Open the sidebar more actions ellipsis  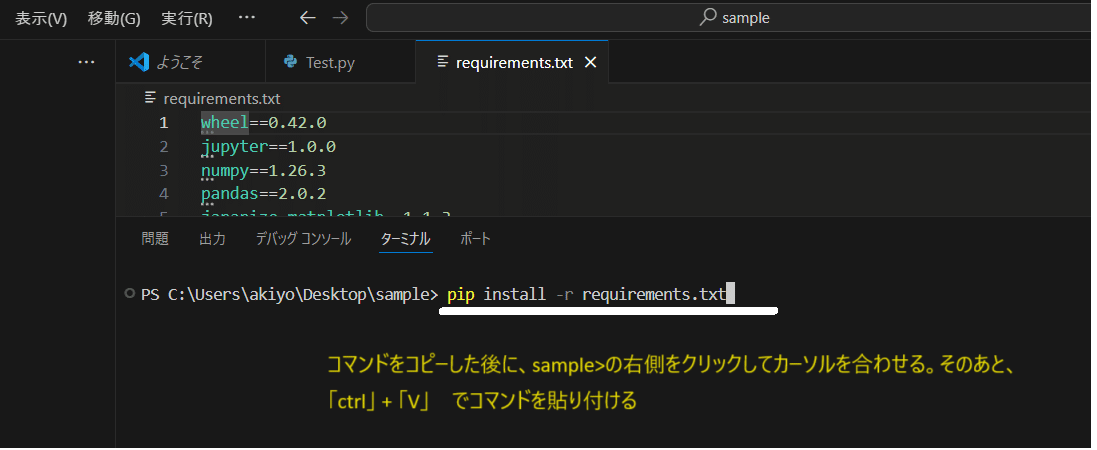click(86, 62)
